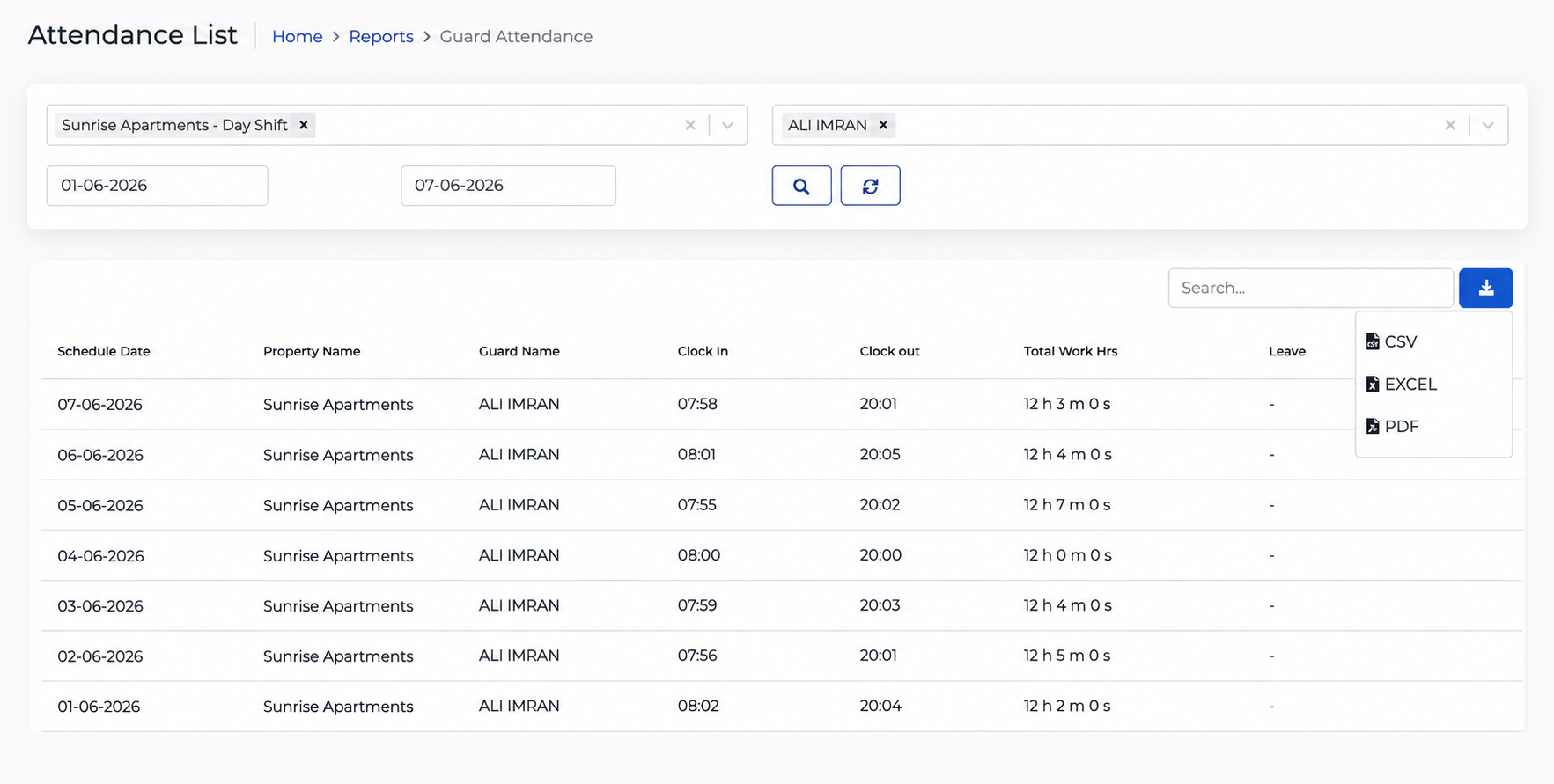
Task: Go to Home breadcrumb link
Action: pyautogui.click(x=297, y=36)
